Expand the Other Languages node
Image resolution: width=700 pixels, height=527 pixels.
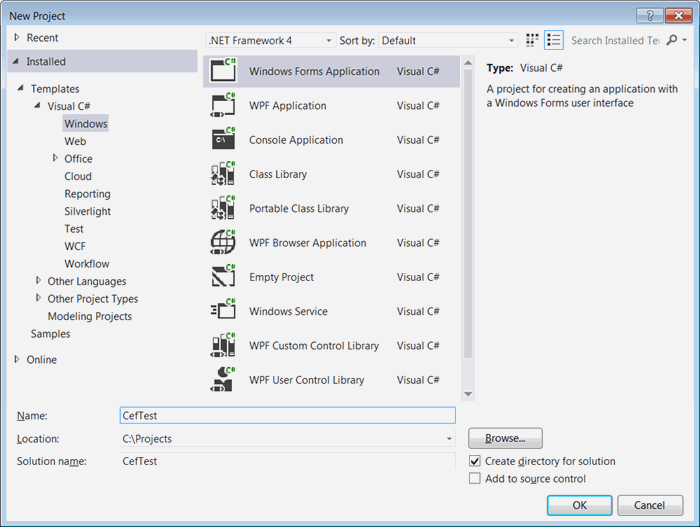coord(38,280)
